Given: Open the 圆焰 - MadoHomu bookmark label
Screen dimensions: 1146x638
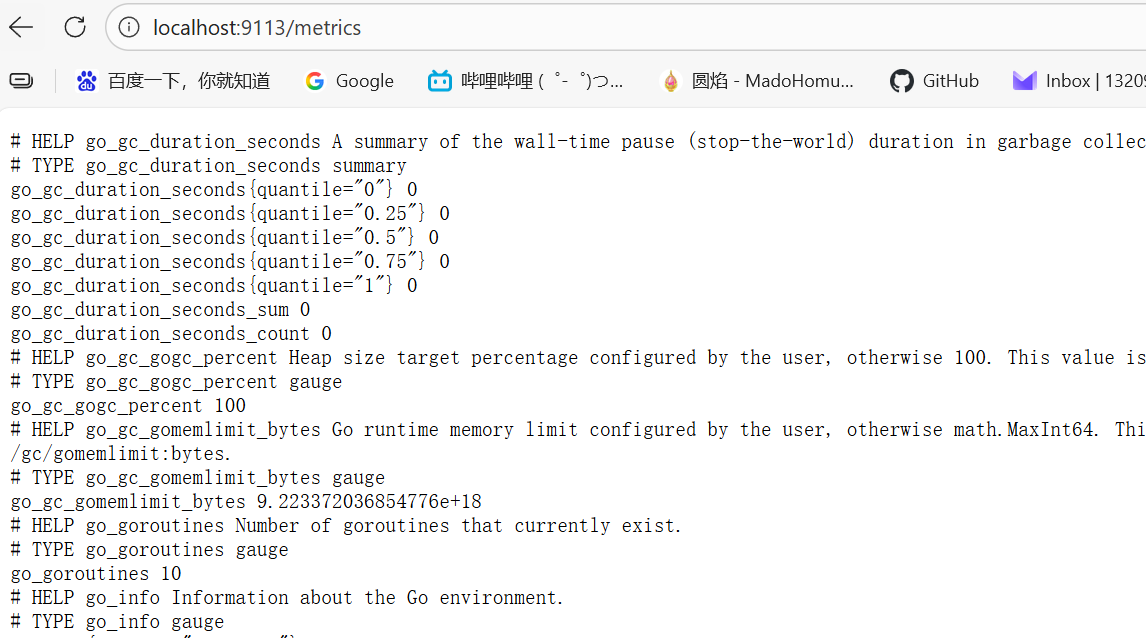Looking at the screenshot, I should coord(772,81).
